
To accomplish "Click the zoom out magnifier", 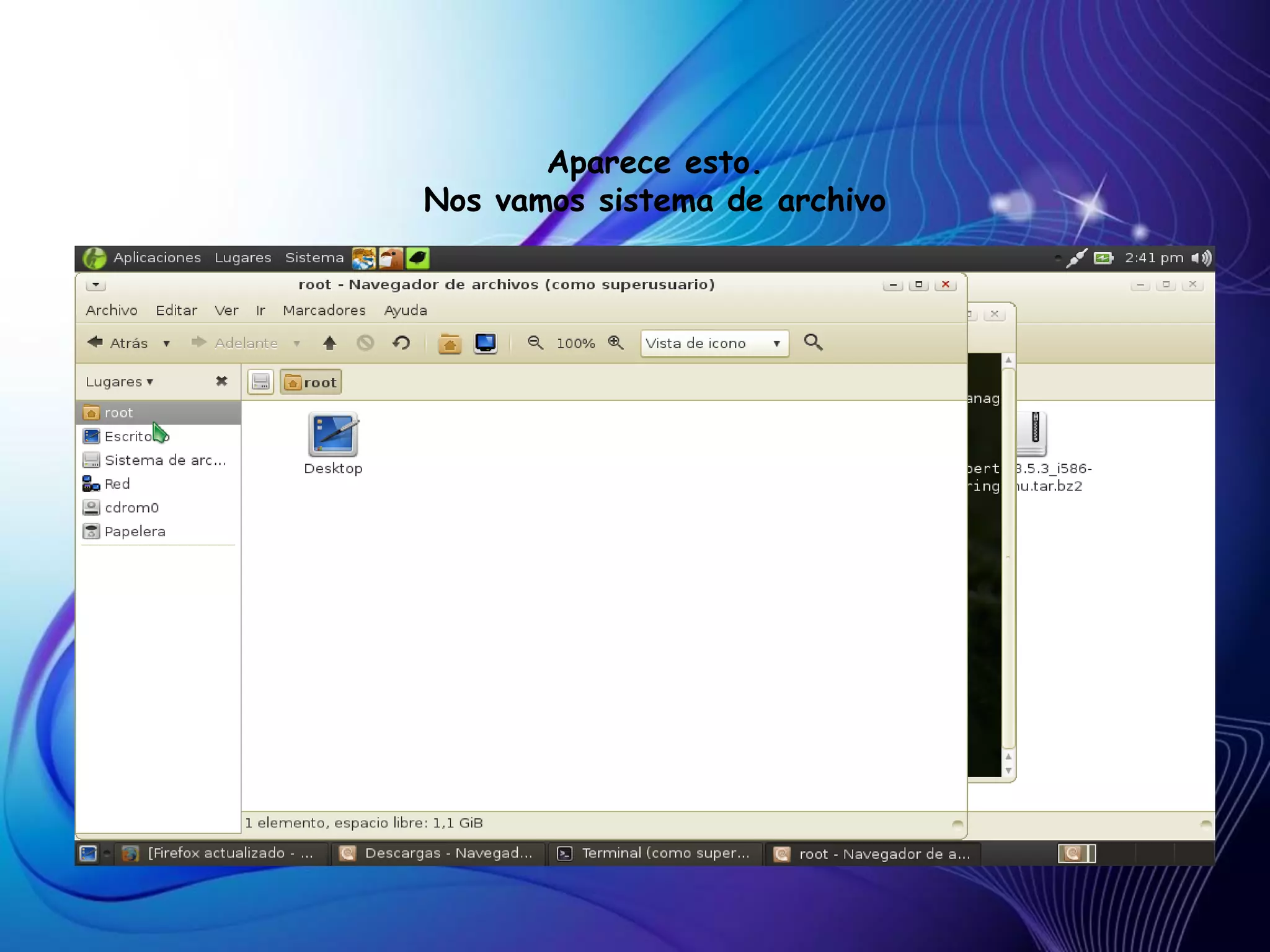I will click(x=535, y=343).
